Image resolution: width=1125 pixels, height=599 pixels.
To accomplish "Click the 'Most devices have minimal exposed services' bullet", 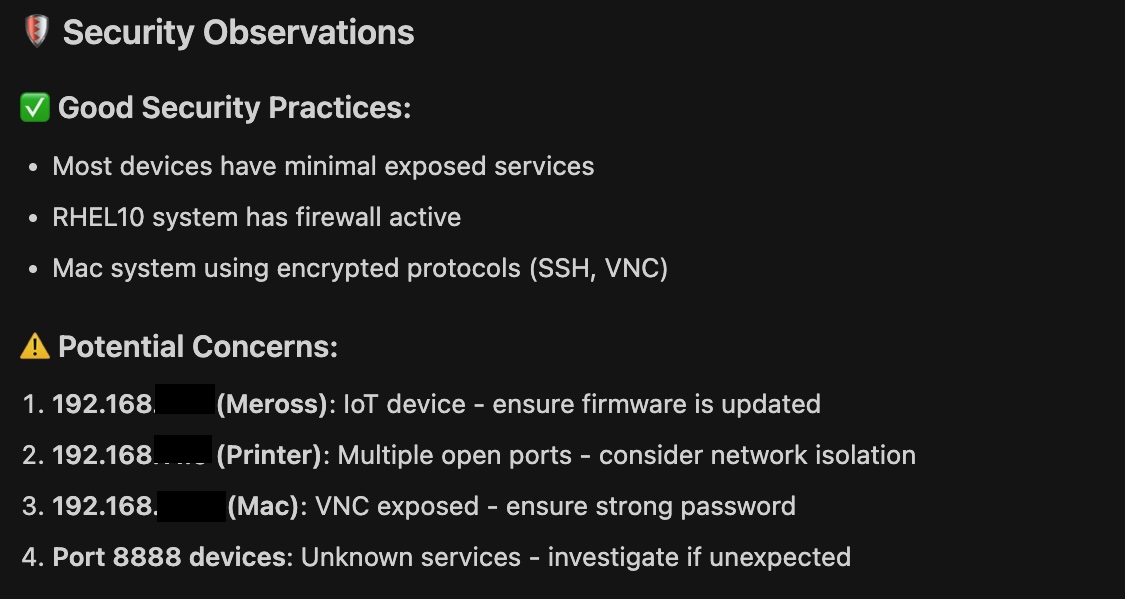I will coord(323,166).
